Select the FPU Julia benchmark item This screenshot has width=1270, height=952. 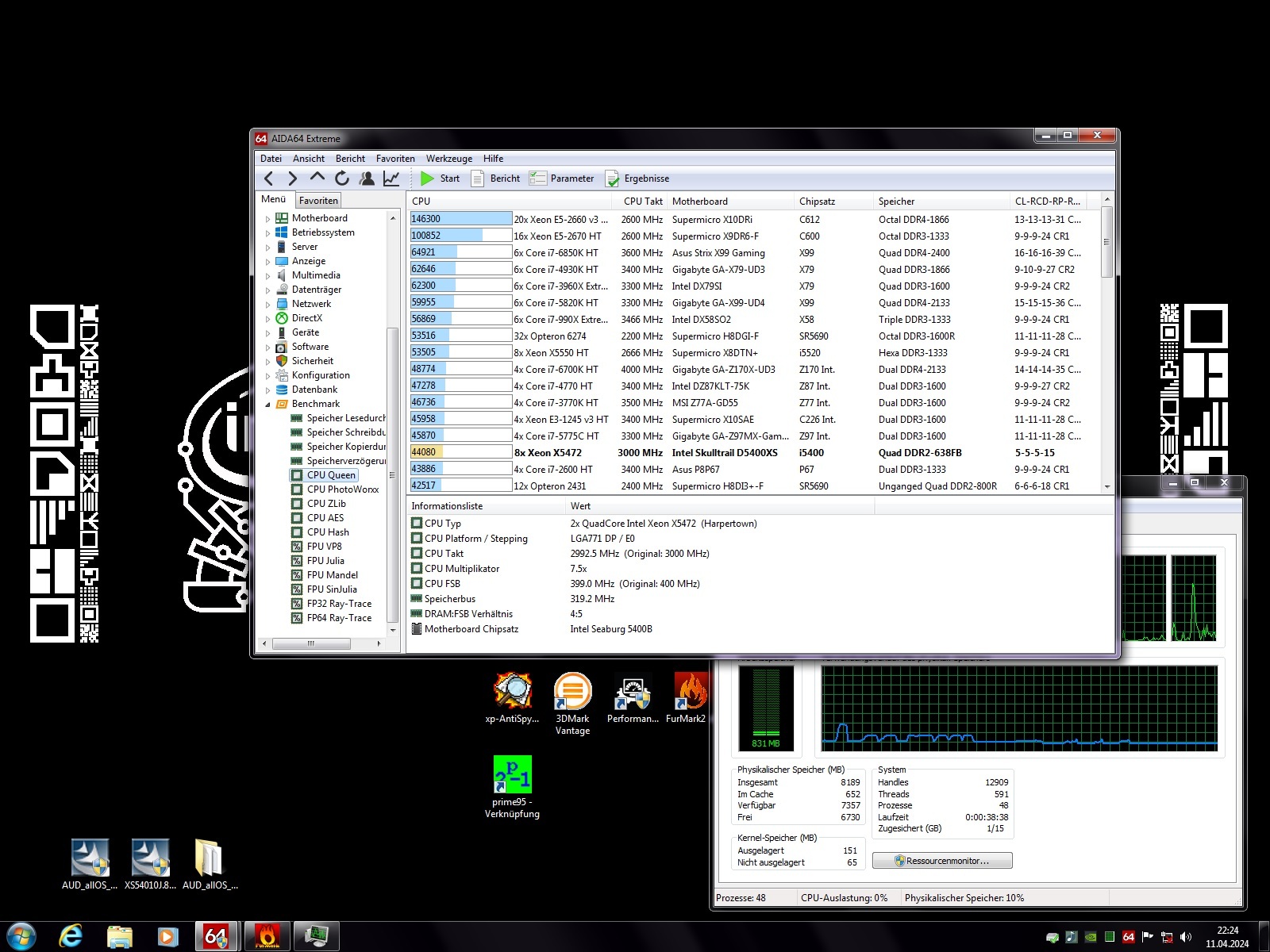(325, 561)
